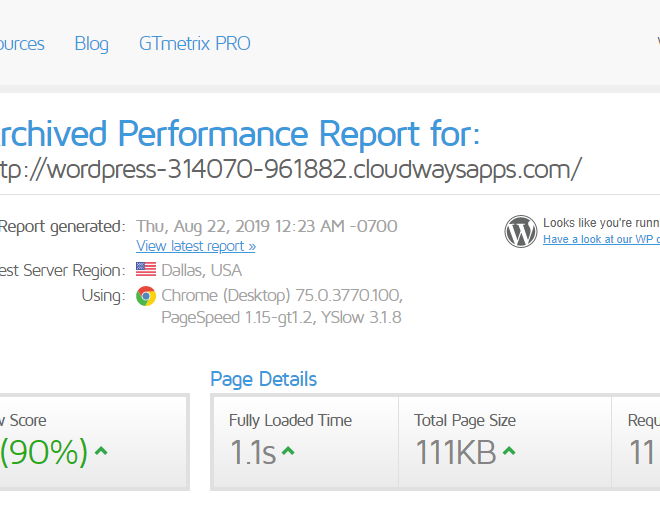Click the green arrow beside 1.1s
The image size is (660, 525).
[288, 451]
